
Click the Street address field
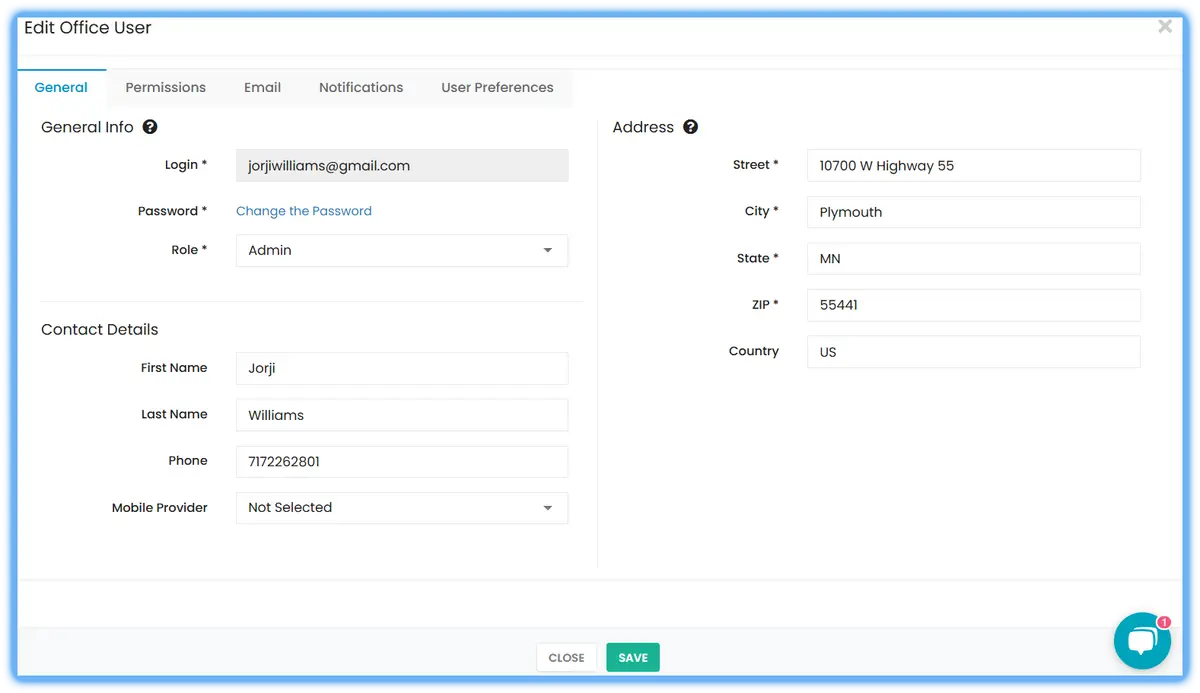(974, 166)
